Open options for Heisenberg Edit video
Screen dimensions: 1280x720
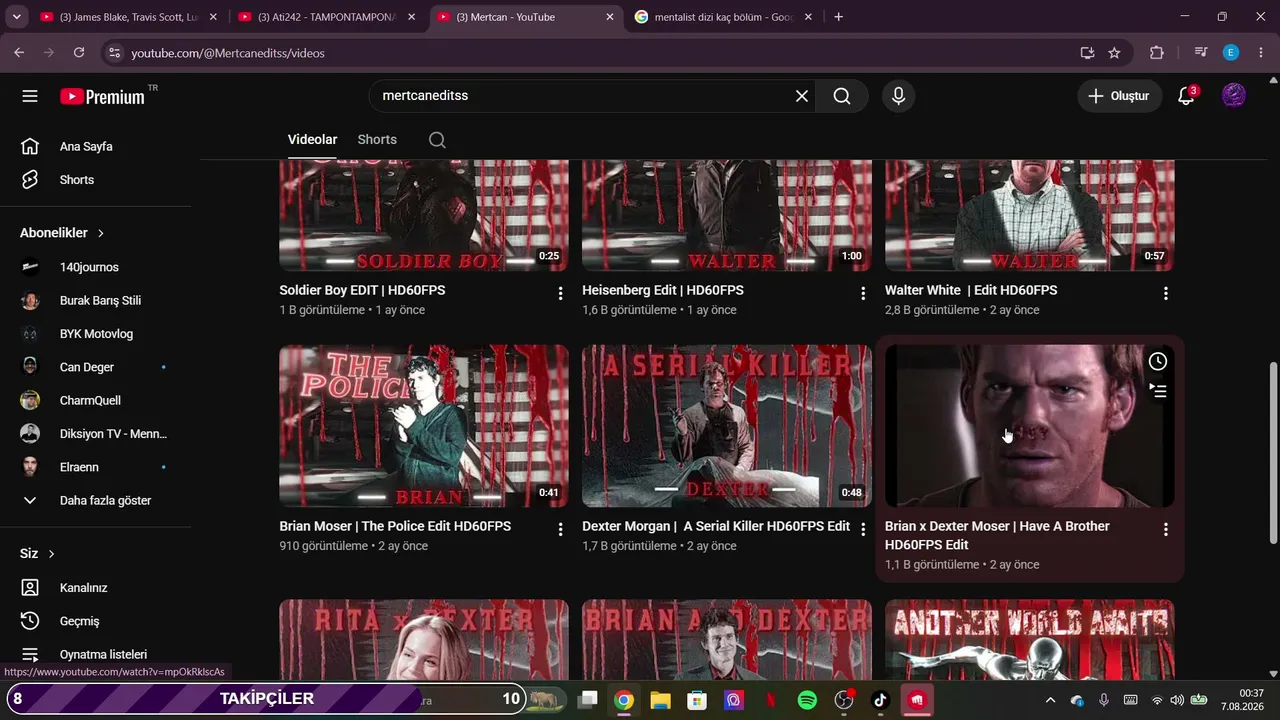pos(863,293)
